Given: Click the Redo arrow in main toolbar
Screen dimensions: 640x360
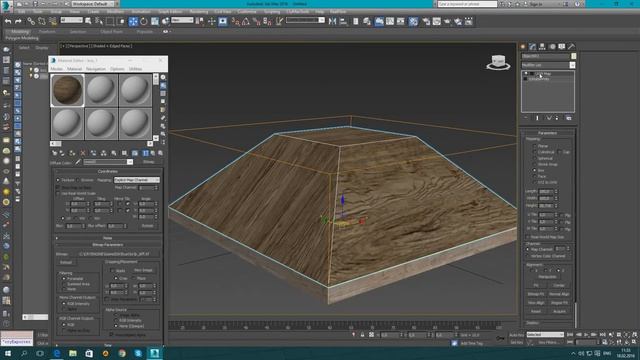Looking at the screenshot, I should click(18, 21).
